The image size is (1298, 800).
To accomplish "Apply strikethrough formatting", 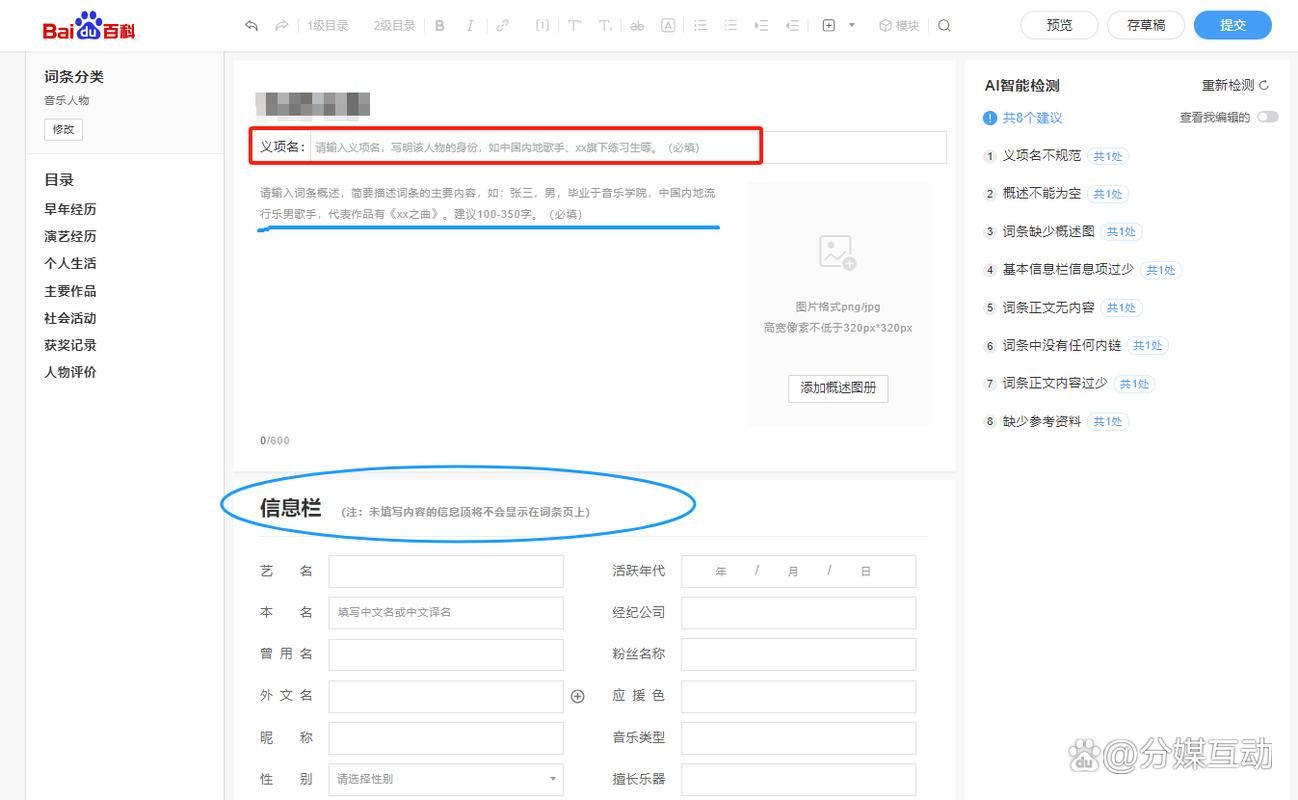I will tap(637, 26).
